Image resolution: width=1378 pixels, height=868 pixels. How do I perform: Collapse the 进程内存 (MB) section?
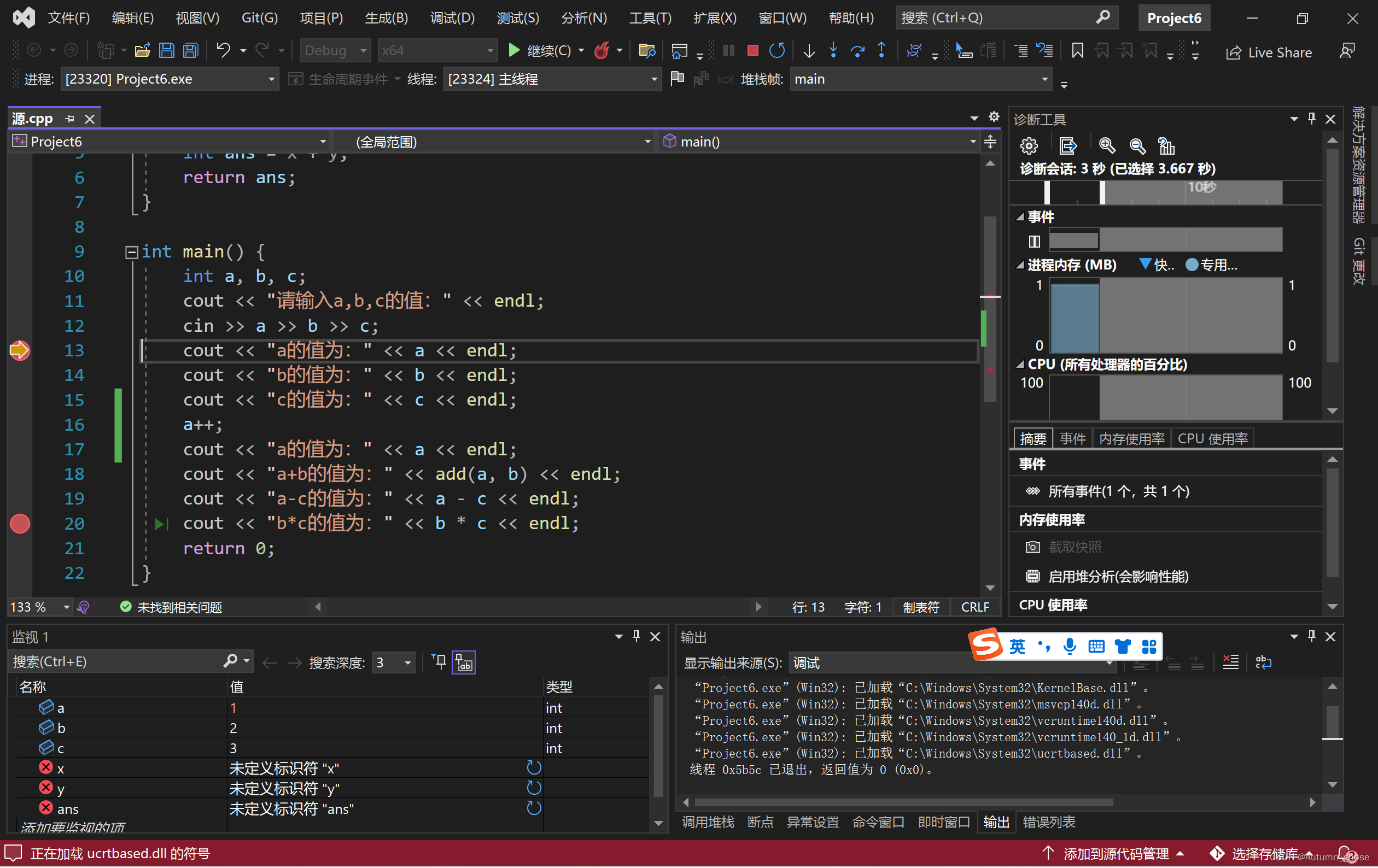point(1020,265)
